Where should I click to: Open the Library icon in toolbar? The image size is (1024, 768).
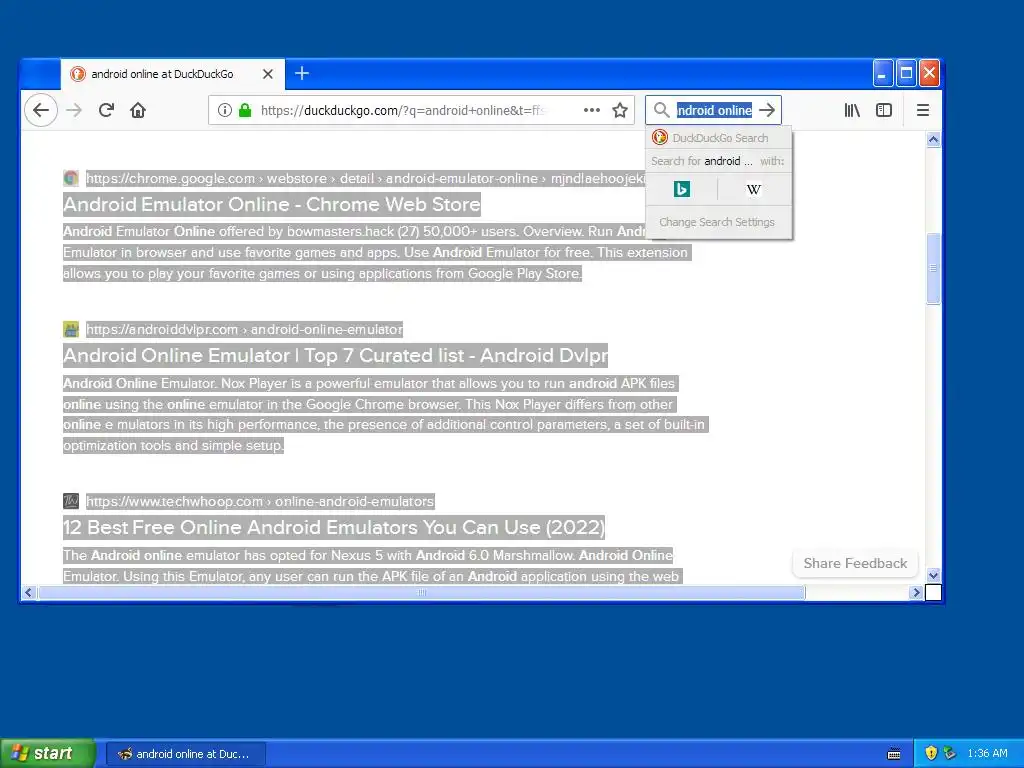[x=852, y=110]
